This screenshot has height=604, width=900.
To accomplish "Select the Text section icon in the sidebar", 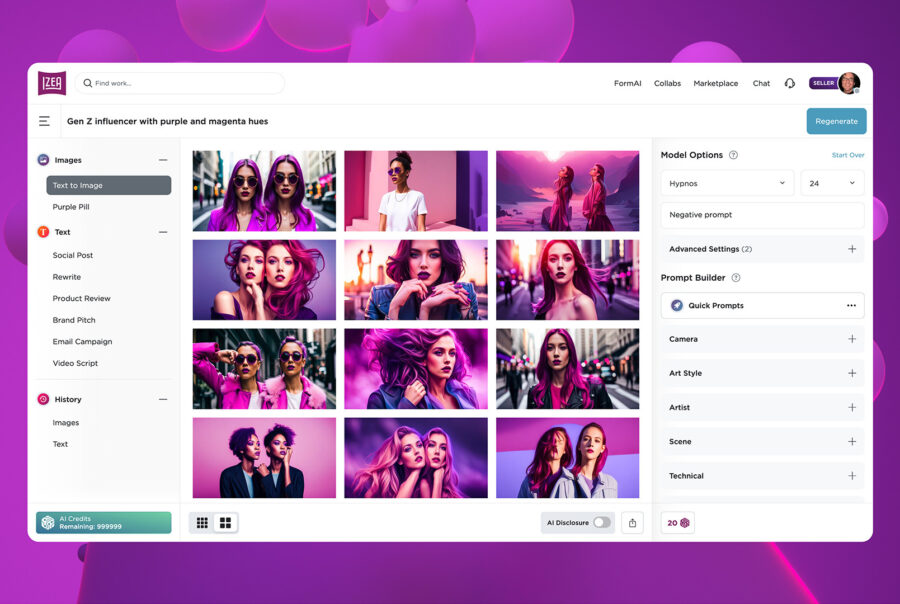I will click(x=42, y=232).
